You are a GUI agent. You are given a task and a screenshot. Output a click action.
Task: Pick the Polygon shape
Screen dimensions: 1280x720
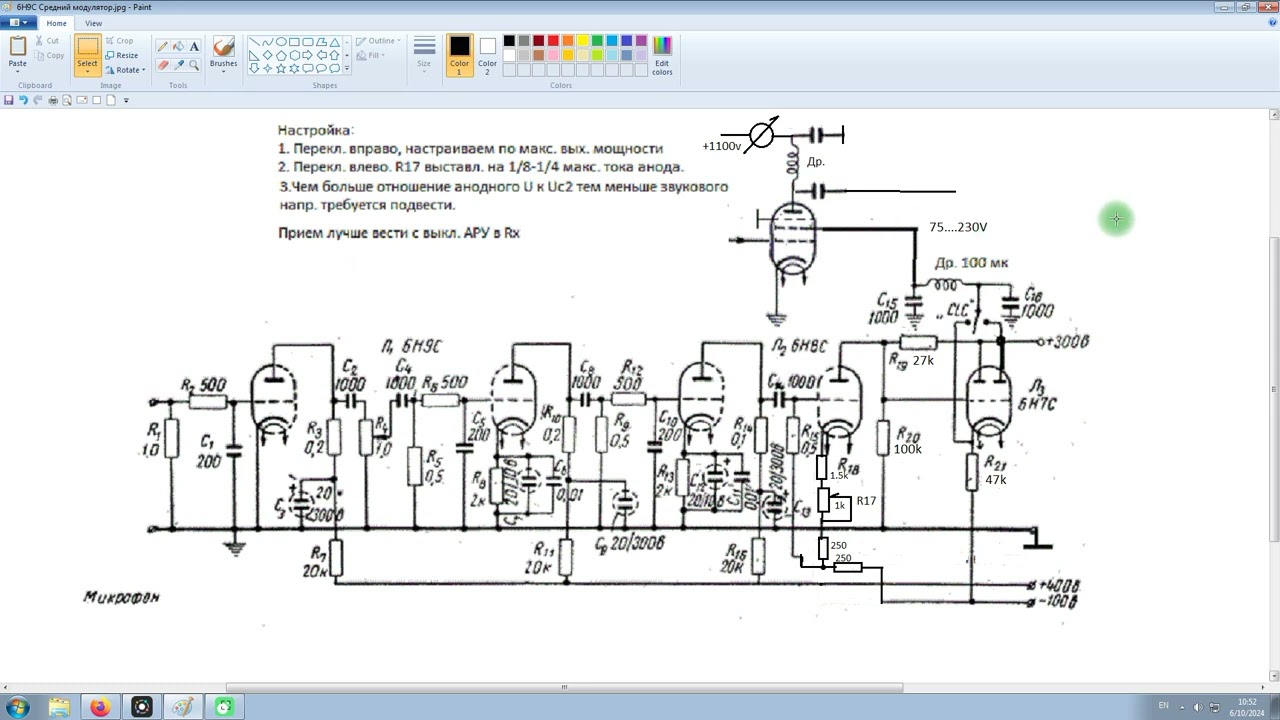coord(321,42)
